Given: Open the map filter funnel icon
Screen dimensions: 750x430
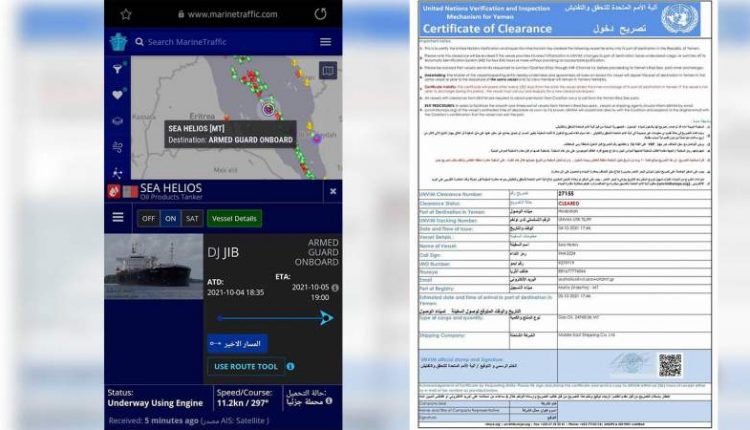Looking at the screenshot, I should pos(118,69).
